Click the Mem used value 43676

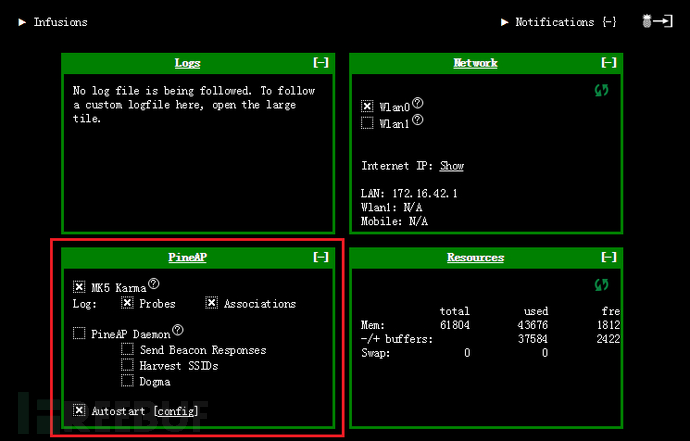pyautogui.click(x=533, y=325)
